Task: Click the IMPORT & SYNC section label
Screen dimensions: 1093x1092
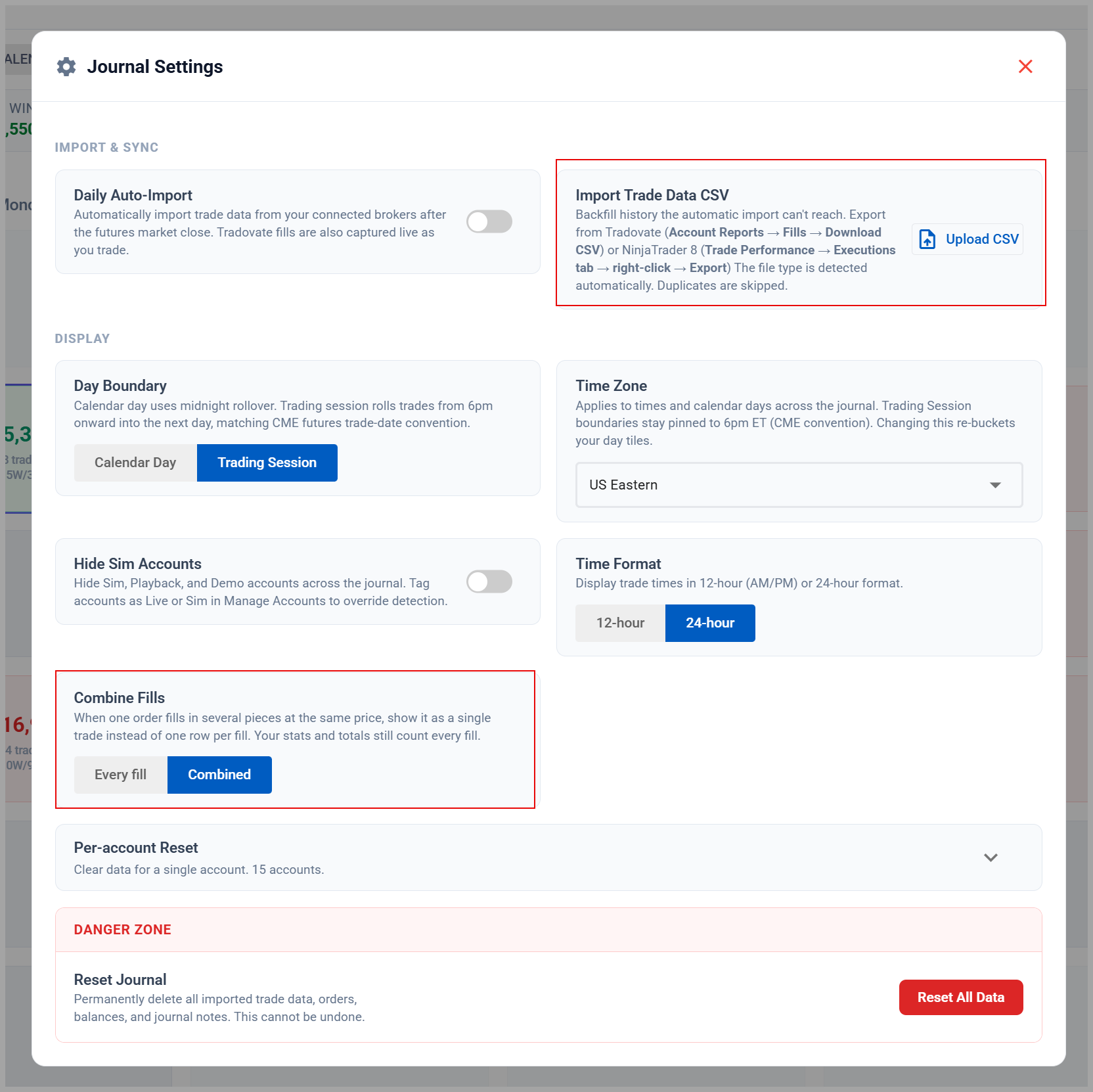Action: point(106,147)
